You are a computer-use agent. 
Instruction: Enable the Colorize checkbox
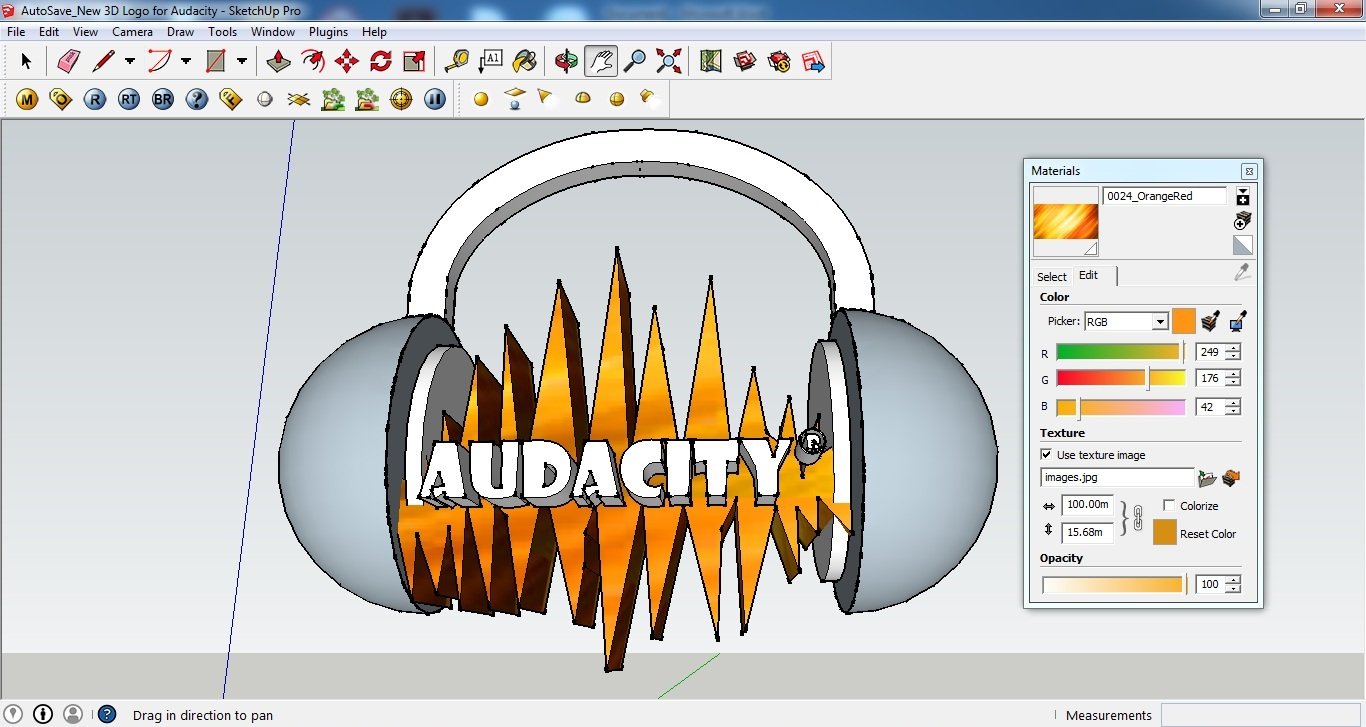click(x=1170, y=506)
